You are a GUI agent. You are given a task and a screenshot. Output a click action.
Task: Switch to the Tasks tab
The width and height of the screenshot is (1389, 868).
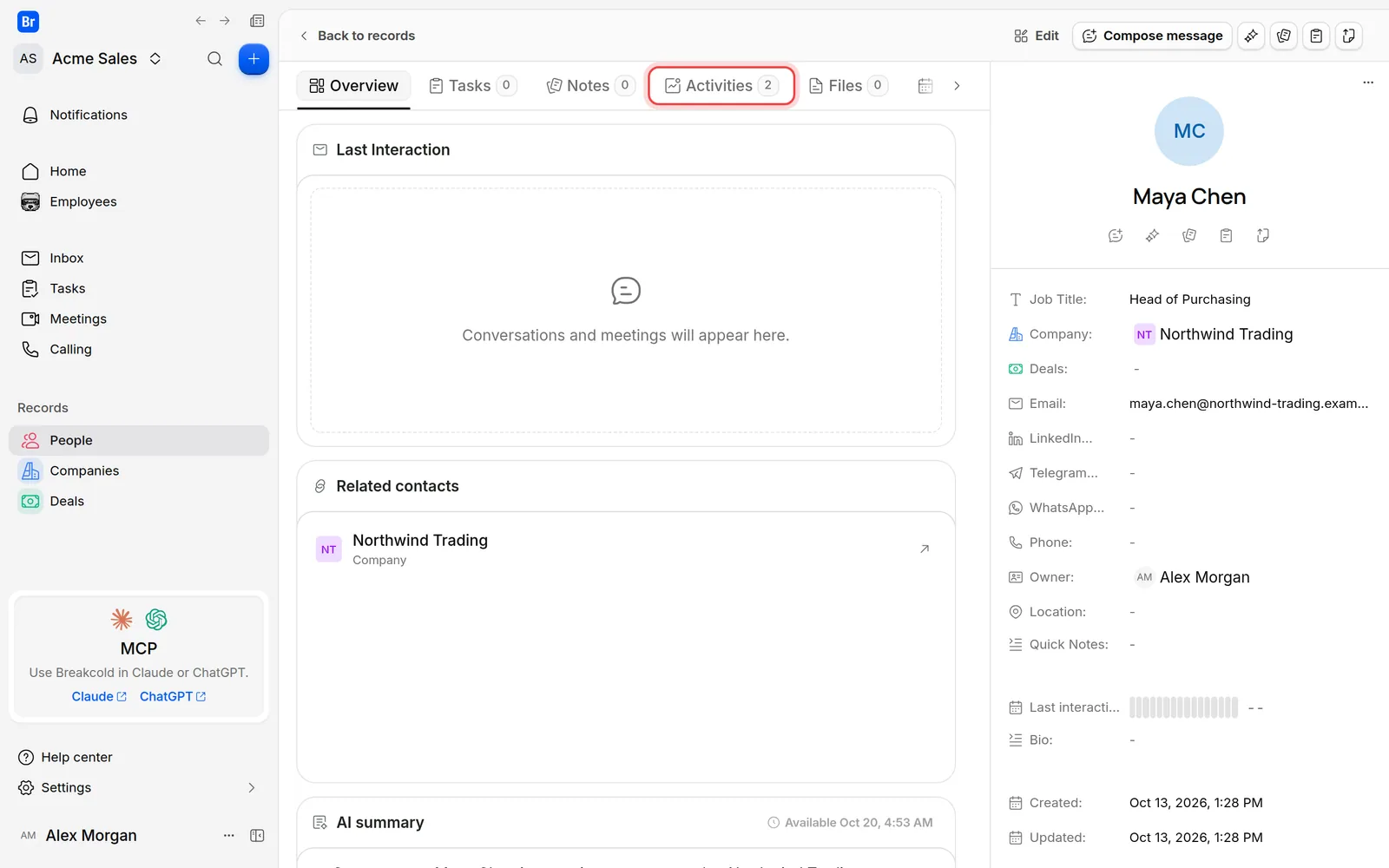(x=473, y=86)
